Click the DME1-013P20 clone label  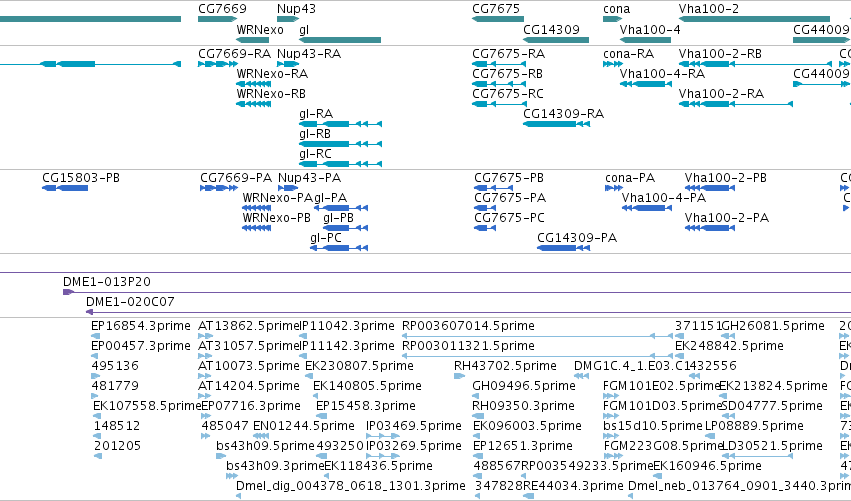click(107, 282)
